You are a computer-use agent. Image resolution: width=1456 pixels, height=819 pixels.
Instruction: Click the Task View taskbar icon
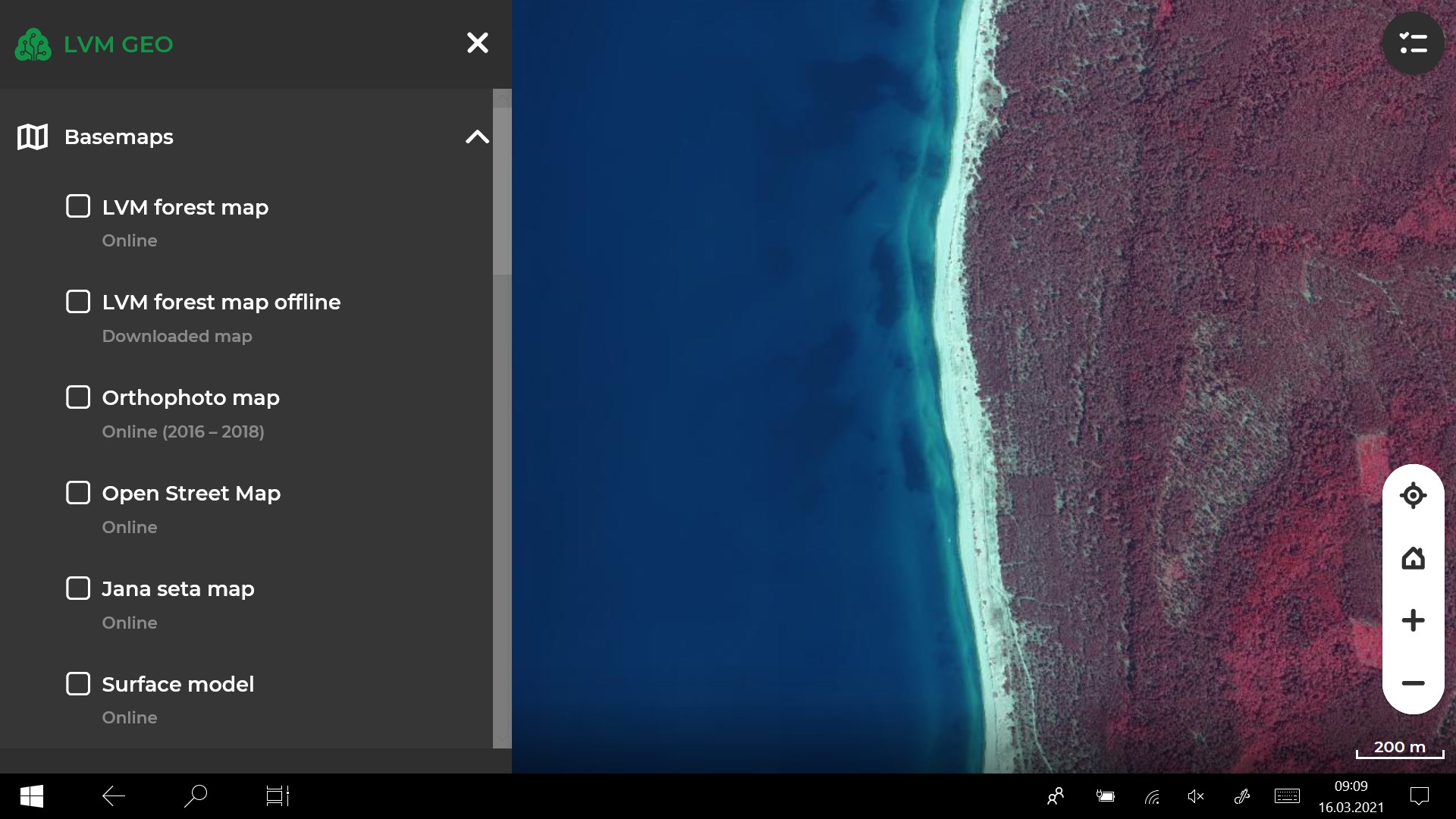[x=278, y=796]
